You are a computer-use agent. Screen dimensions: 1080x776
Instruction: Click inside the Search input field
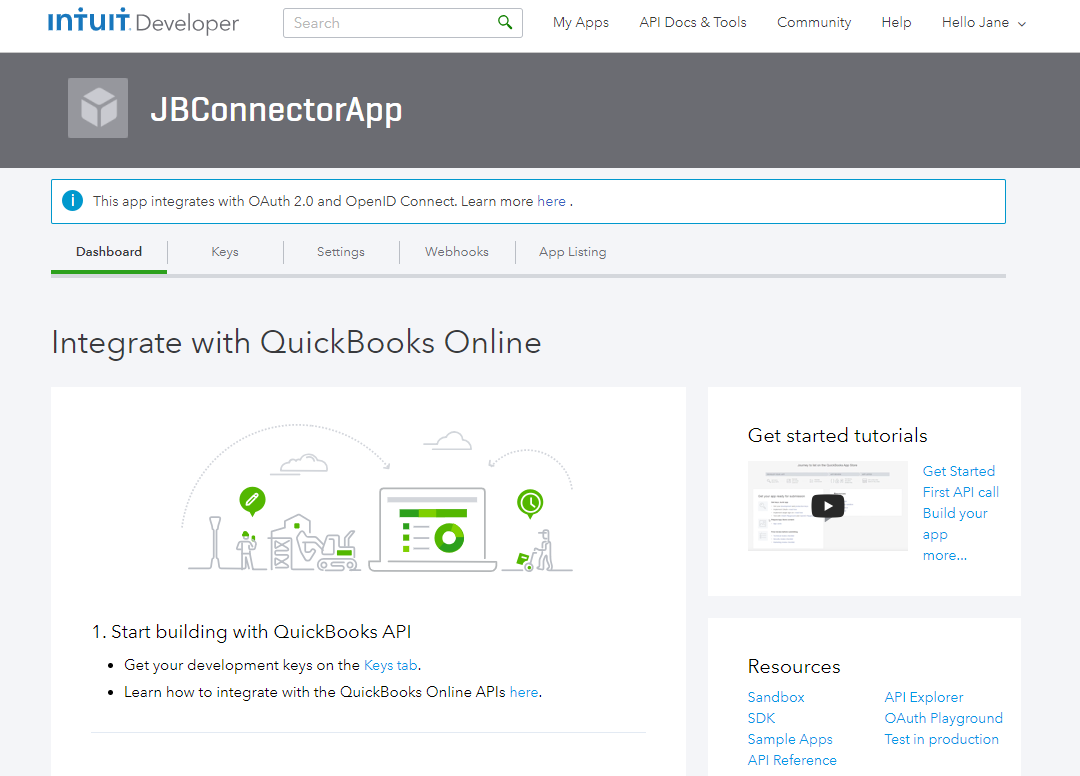tap(390, 23)
